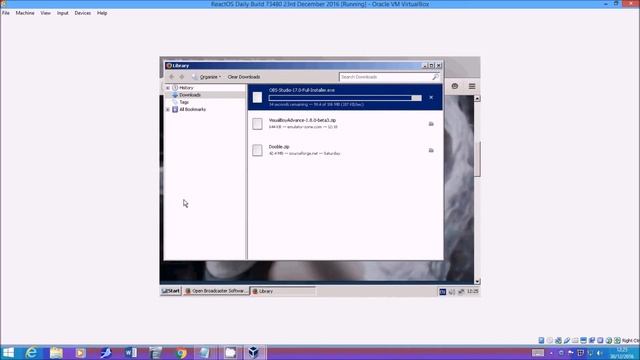Open the Windows Start button
This screenshot has height=360, width=640.
pos(8,353)
